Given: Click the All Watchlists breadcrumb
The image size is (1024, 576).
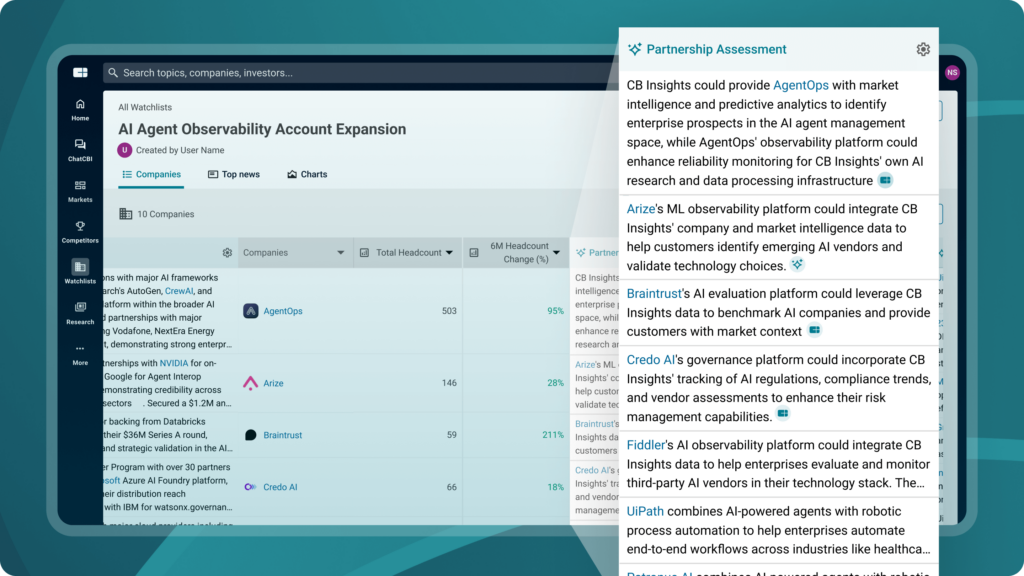Looking at the screenshot, I should 145,107.
